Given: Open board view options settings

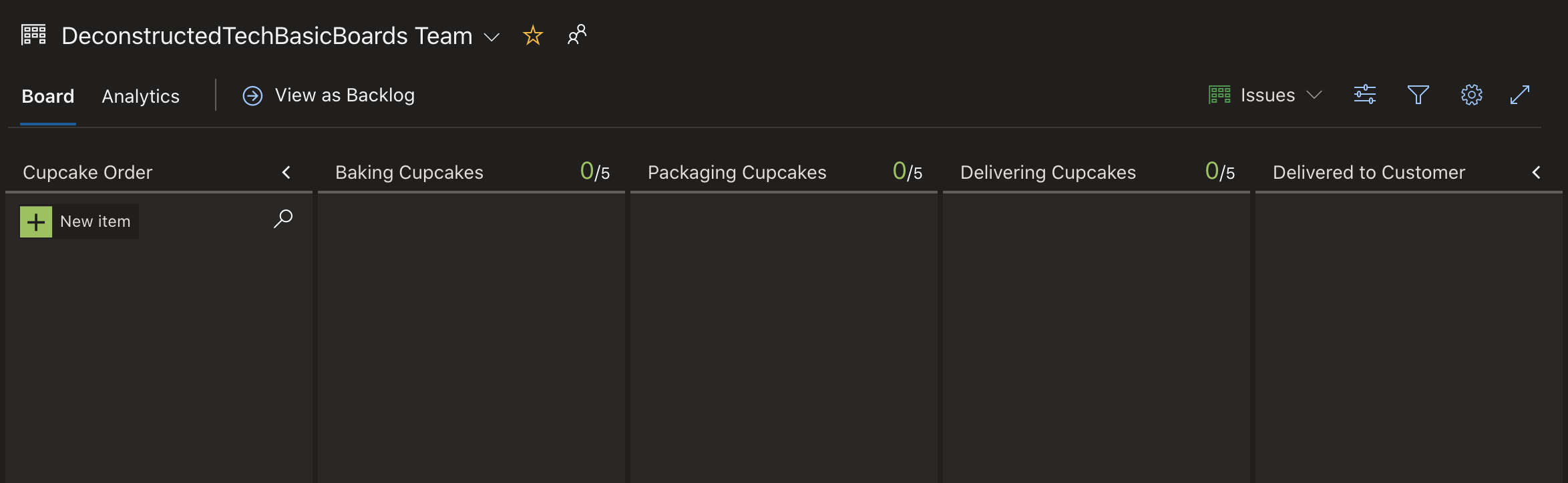Looking at the screenshot, I should coord(1364,95).
